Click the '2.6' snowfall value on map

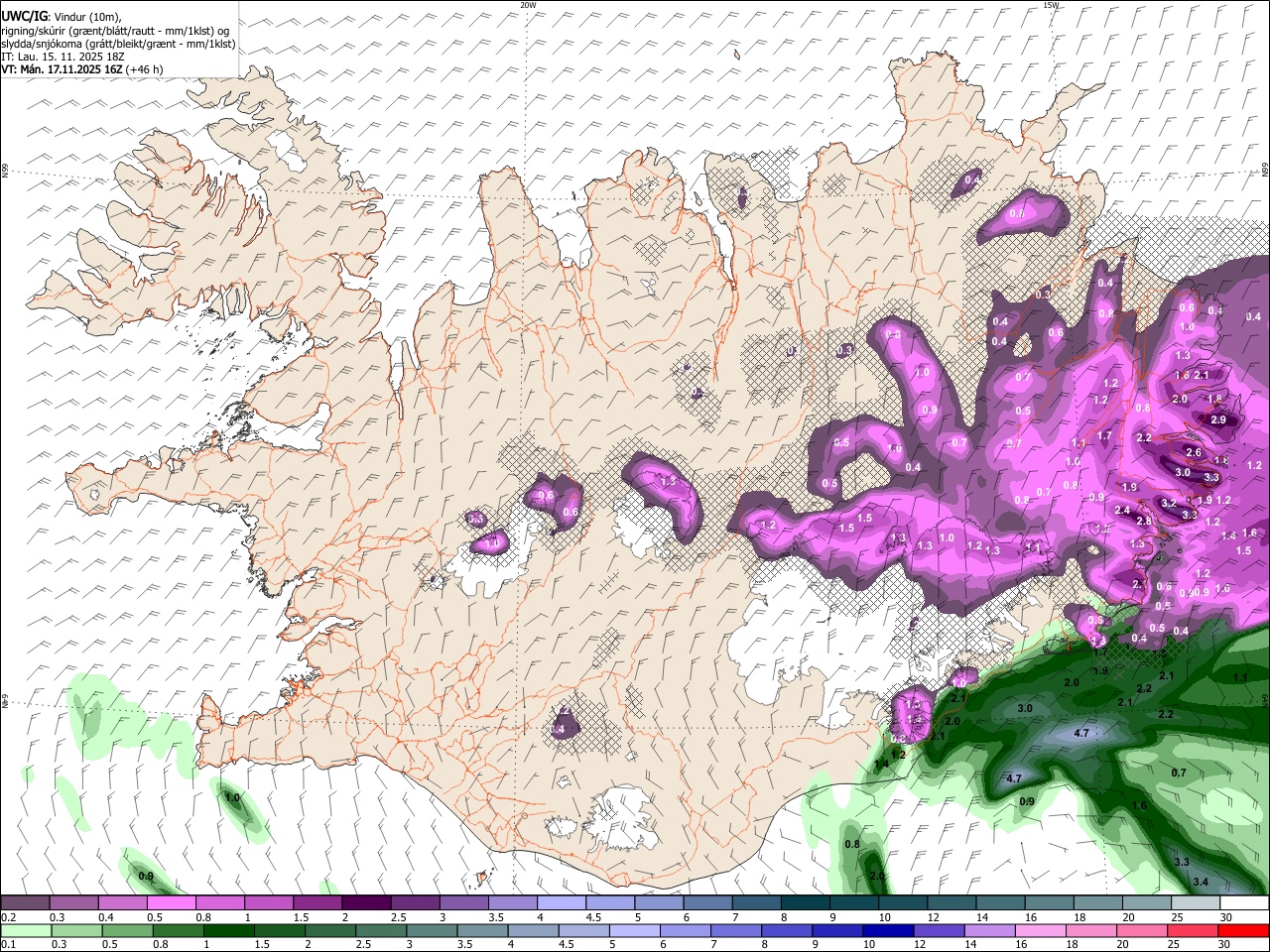(x=1194, y=452)
